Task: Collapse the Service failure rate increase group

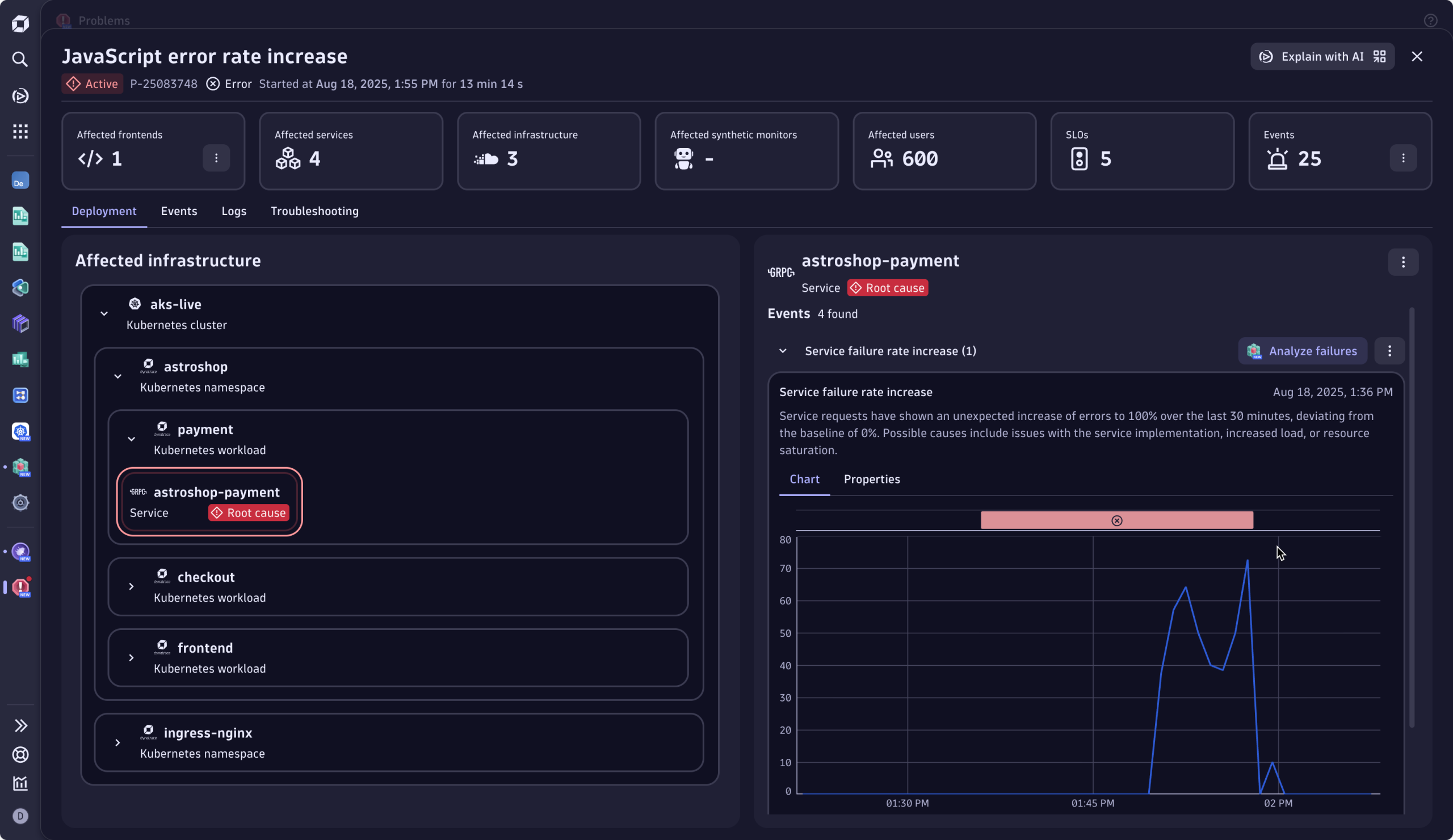Action: (x=783, y=351)
